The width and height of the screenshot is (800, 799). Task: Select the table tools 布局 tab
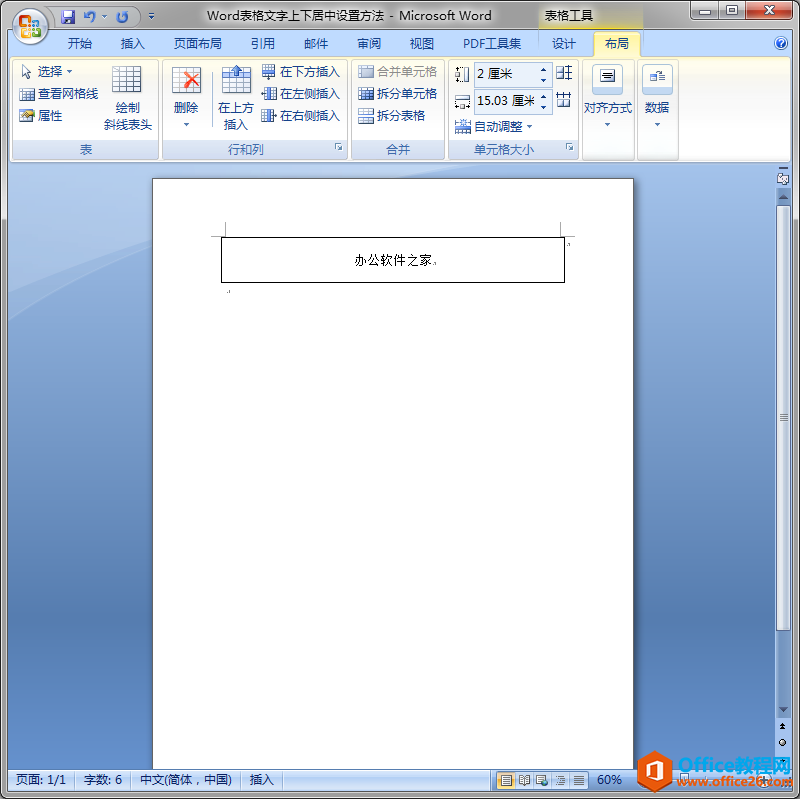tap(617, 44)
